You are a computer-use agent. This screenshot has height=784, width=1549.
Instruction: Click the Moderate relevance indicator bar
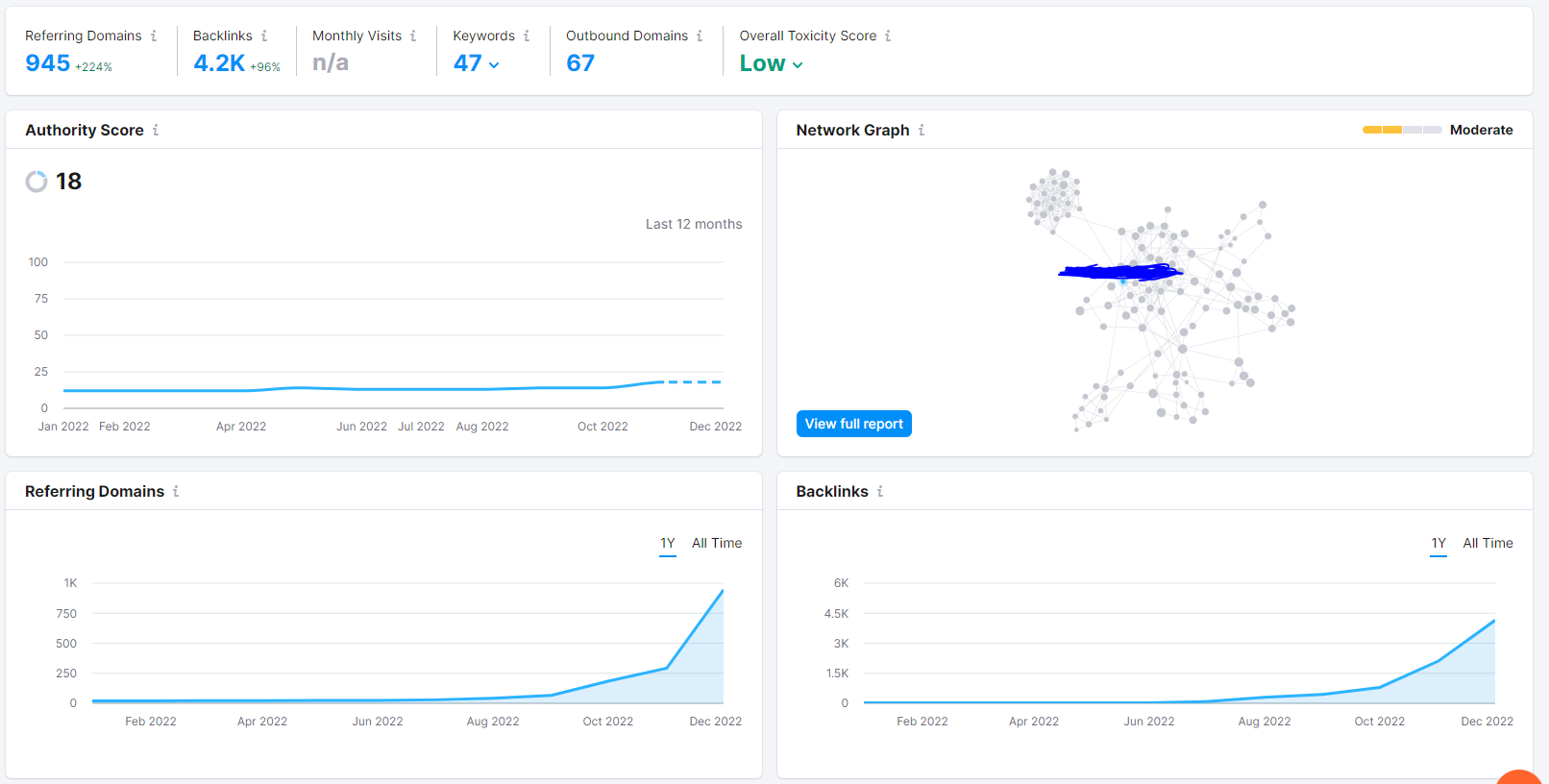tap(1402, 130)
